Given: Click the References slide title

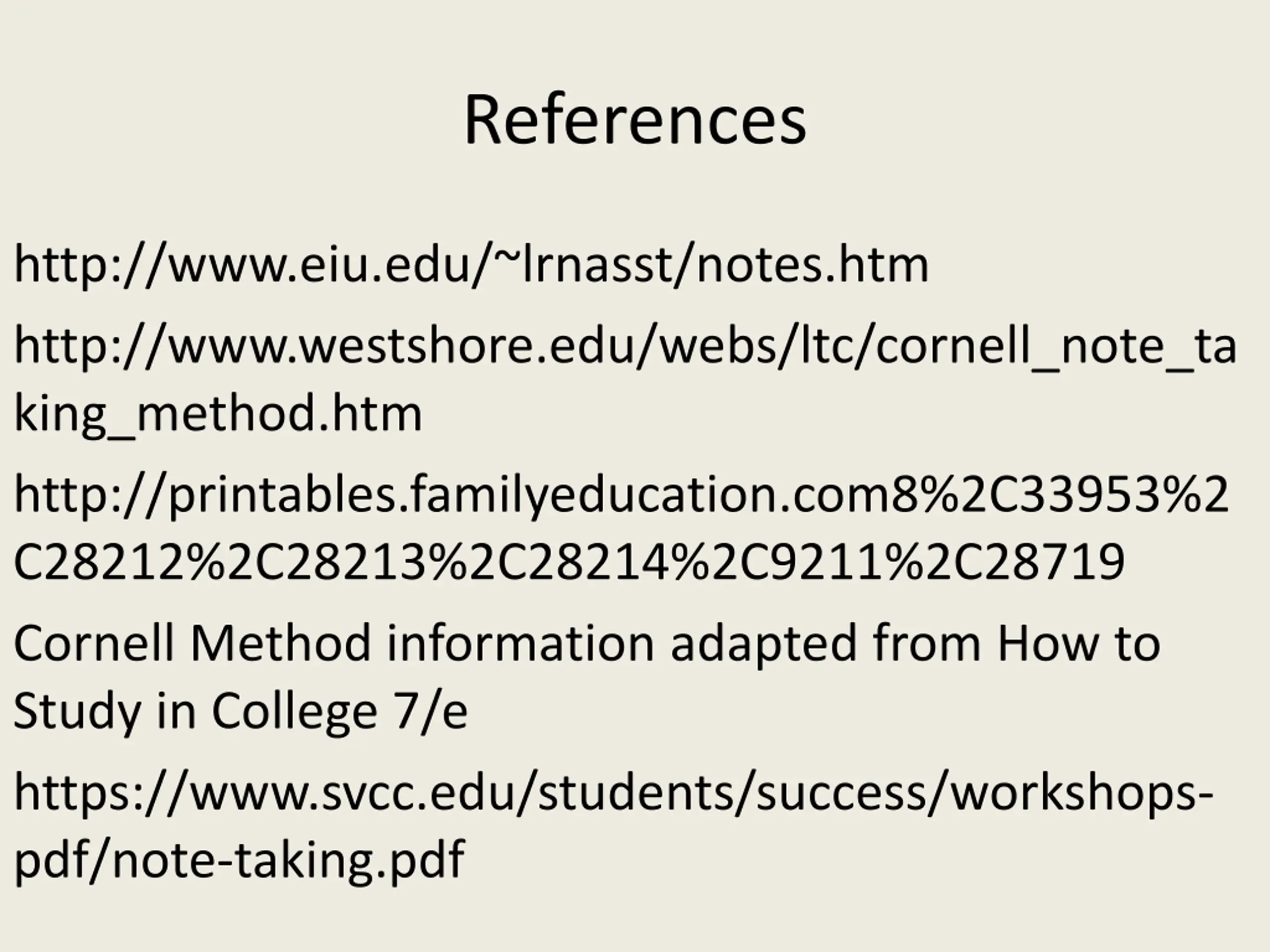Looking at the screenshot, I should [x=635, y=120].
